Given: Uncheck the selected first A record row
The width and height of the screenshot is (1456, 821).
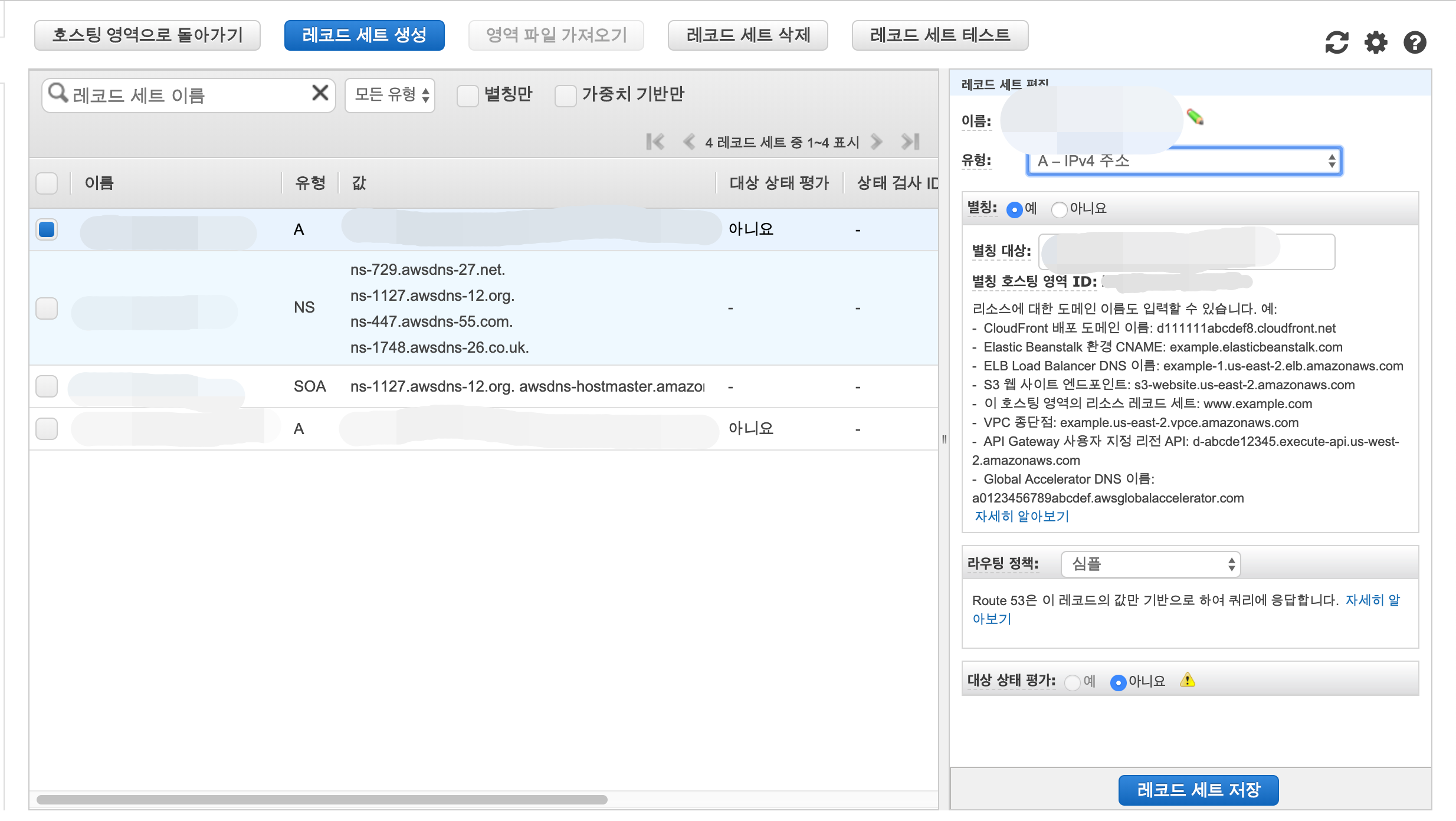Looking at the screenshot, I should 47,229.
